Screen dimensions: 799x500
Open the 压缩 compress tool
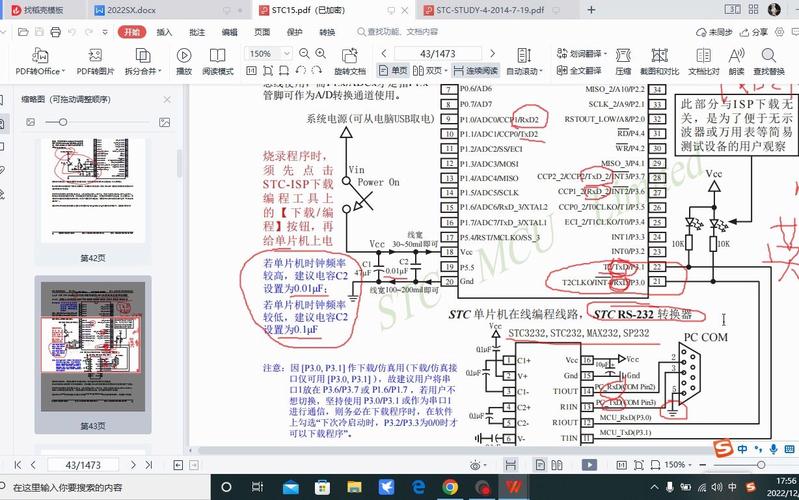(623, 61)
